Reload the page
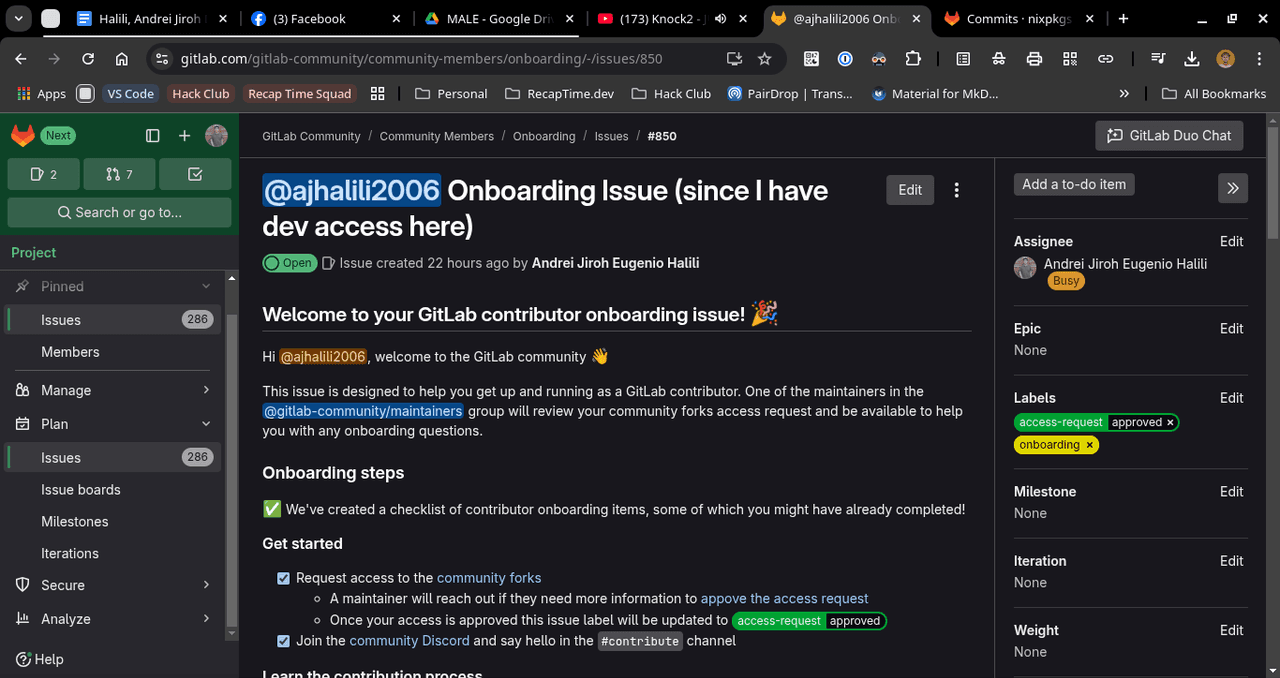Image resolution: width=1280 pixels, height=678 pixels. tap(88, 59)
